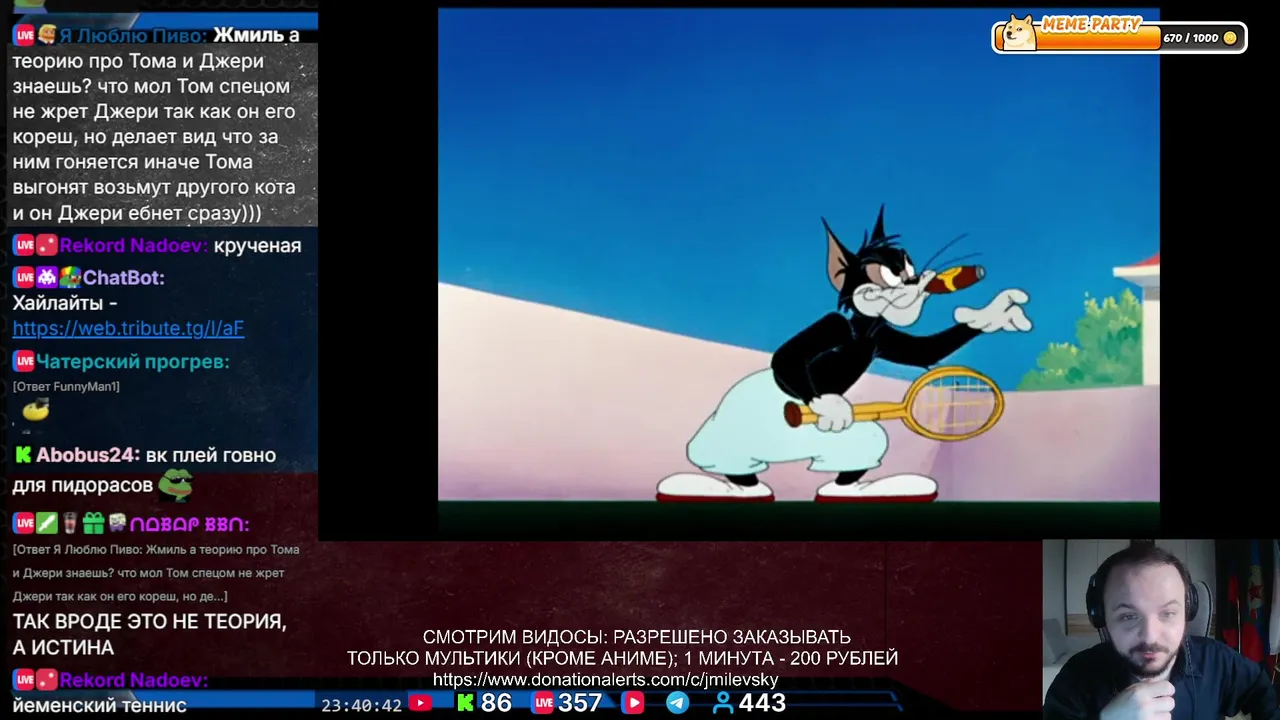This screenshot has width=1280, height=720.
Task: Click the purple ПОВАР ВВП username
Action: [189, 523]
